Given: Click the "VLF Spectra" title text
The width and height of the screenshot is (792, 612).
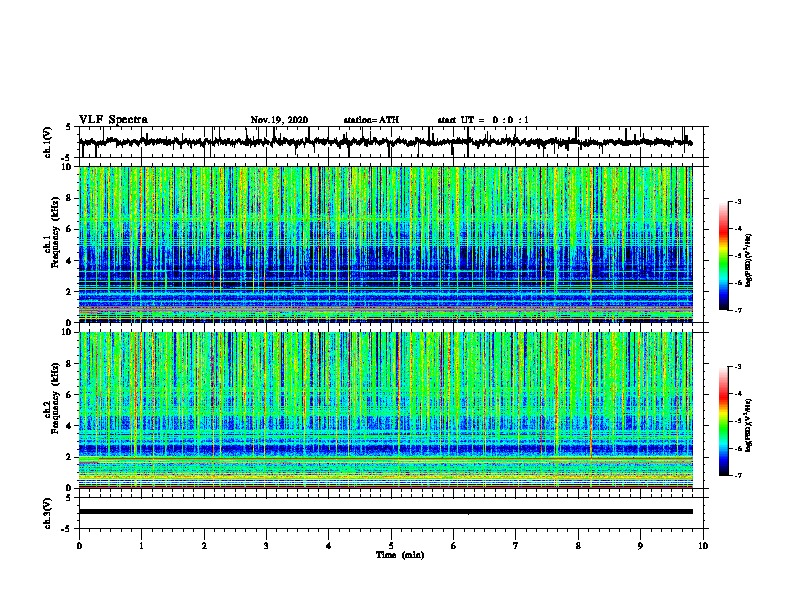Looking at the screenshot, I should (x=113, y=120).
